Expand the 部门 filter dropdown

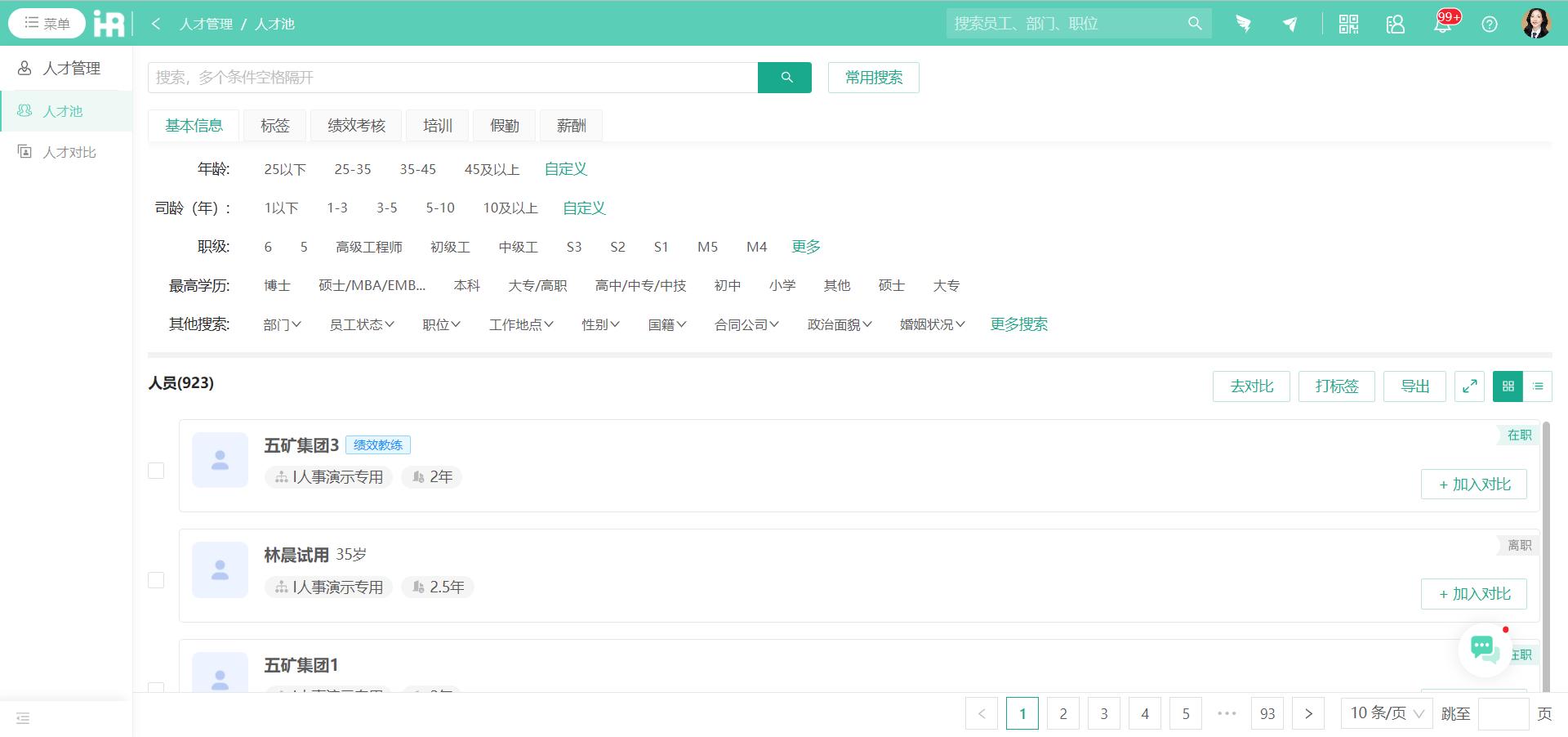coord(281,324)
